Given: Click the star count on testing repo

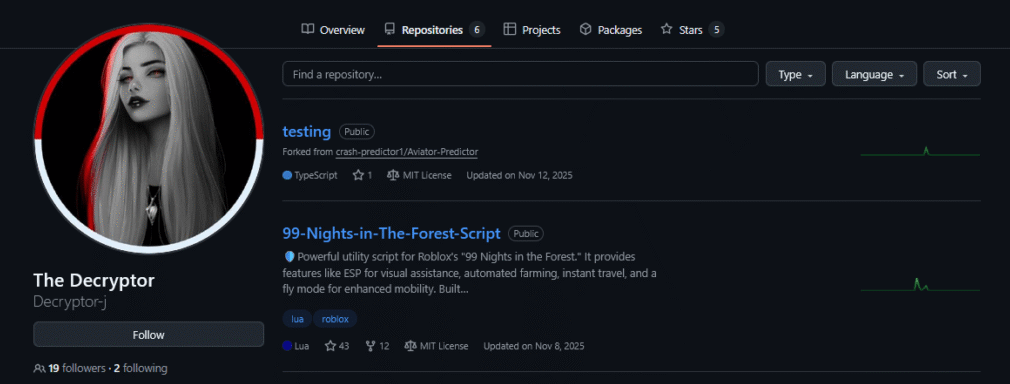Looking at the screenshot, I should tap(363, 175).
